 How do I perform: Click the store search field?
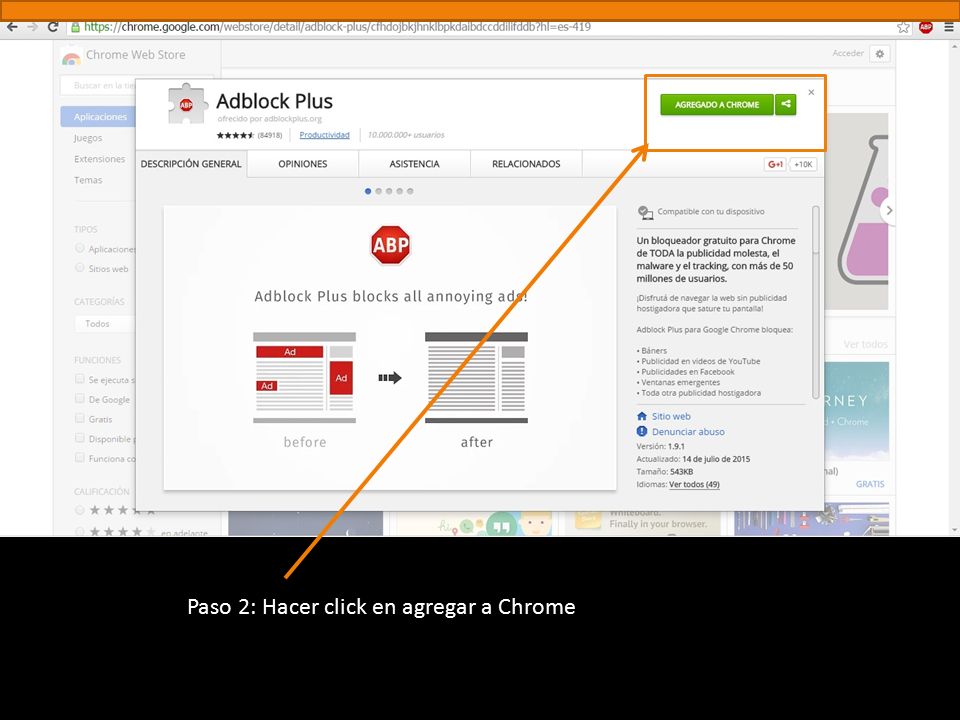coord(98,85)
